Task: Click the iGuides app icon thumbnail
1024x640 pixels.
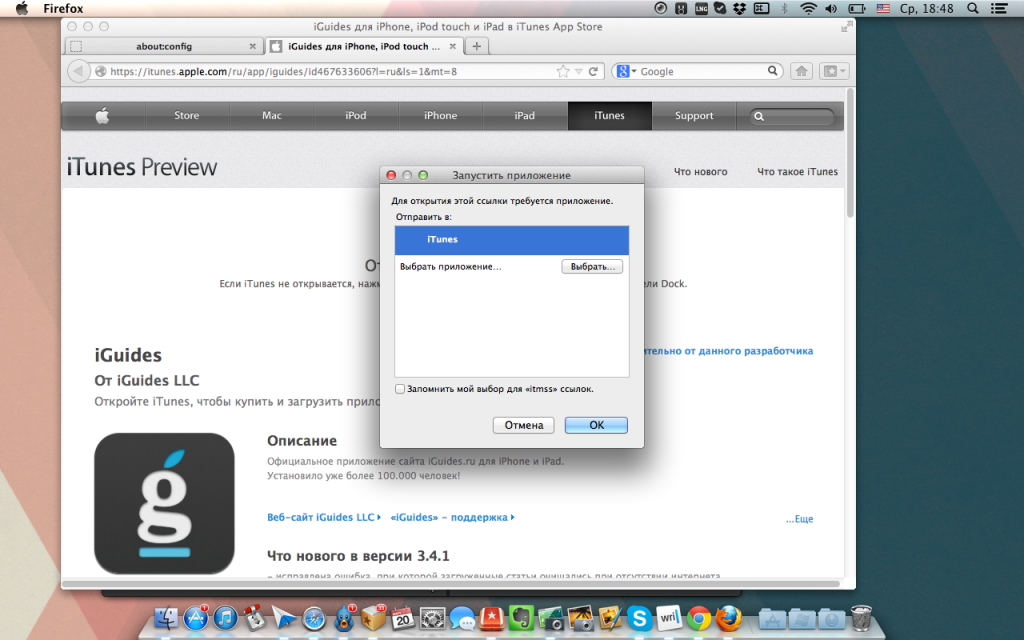Action: 165,504
